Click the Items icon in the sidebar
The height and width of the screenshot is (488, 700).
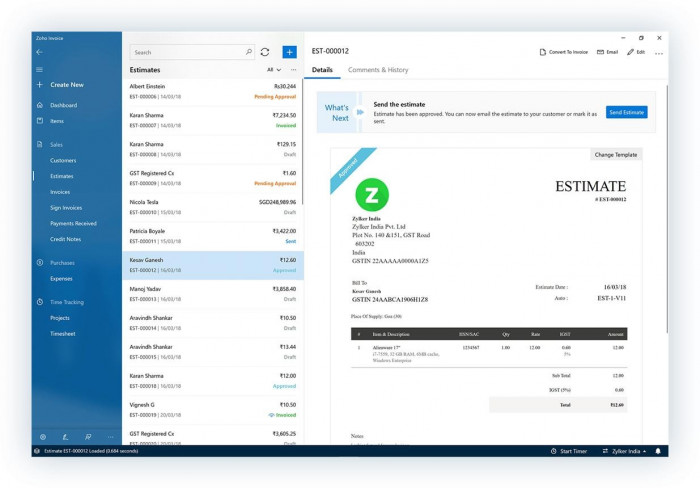tap(40, 121)
